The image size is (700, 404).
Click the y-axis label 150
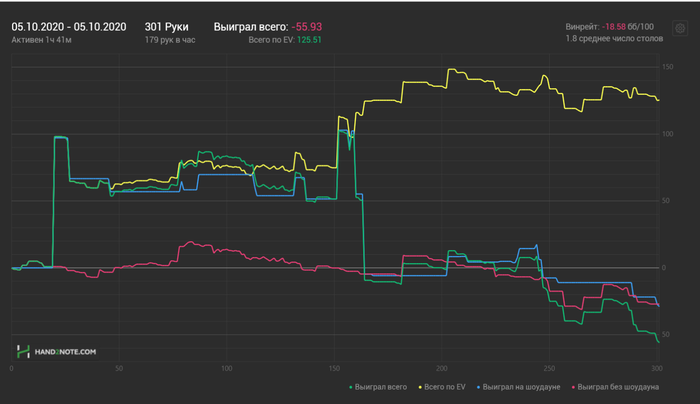[x=668, y=67]
